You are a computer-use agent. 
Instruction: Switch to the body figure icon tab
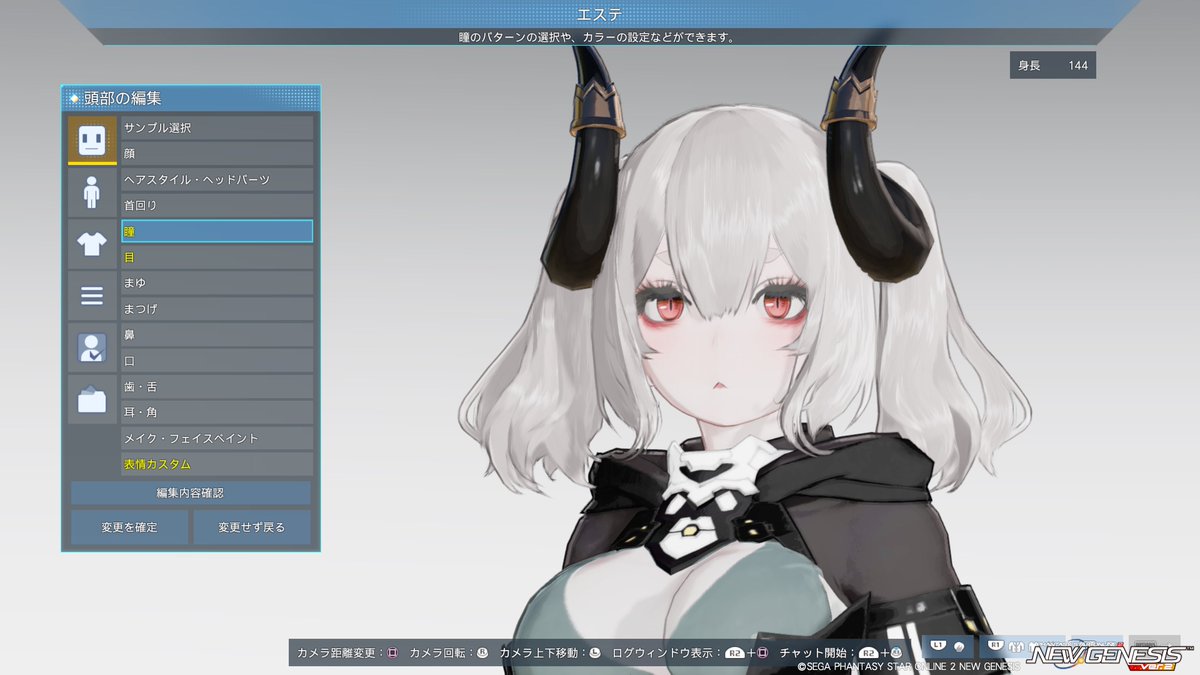pos(91,192)
